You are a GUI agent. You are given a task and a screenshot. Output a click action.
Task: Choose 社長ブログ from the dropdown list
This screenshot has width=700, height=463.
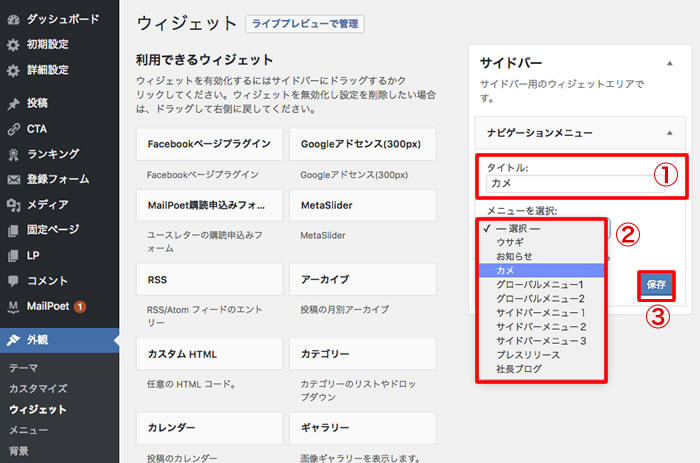(x=521, y=368)
